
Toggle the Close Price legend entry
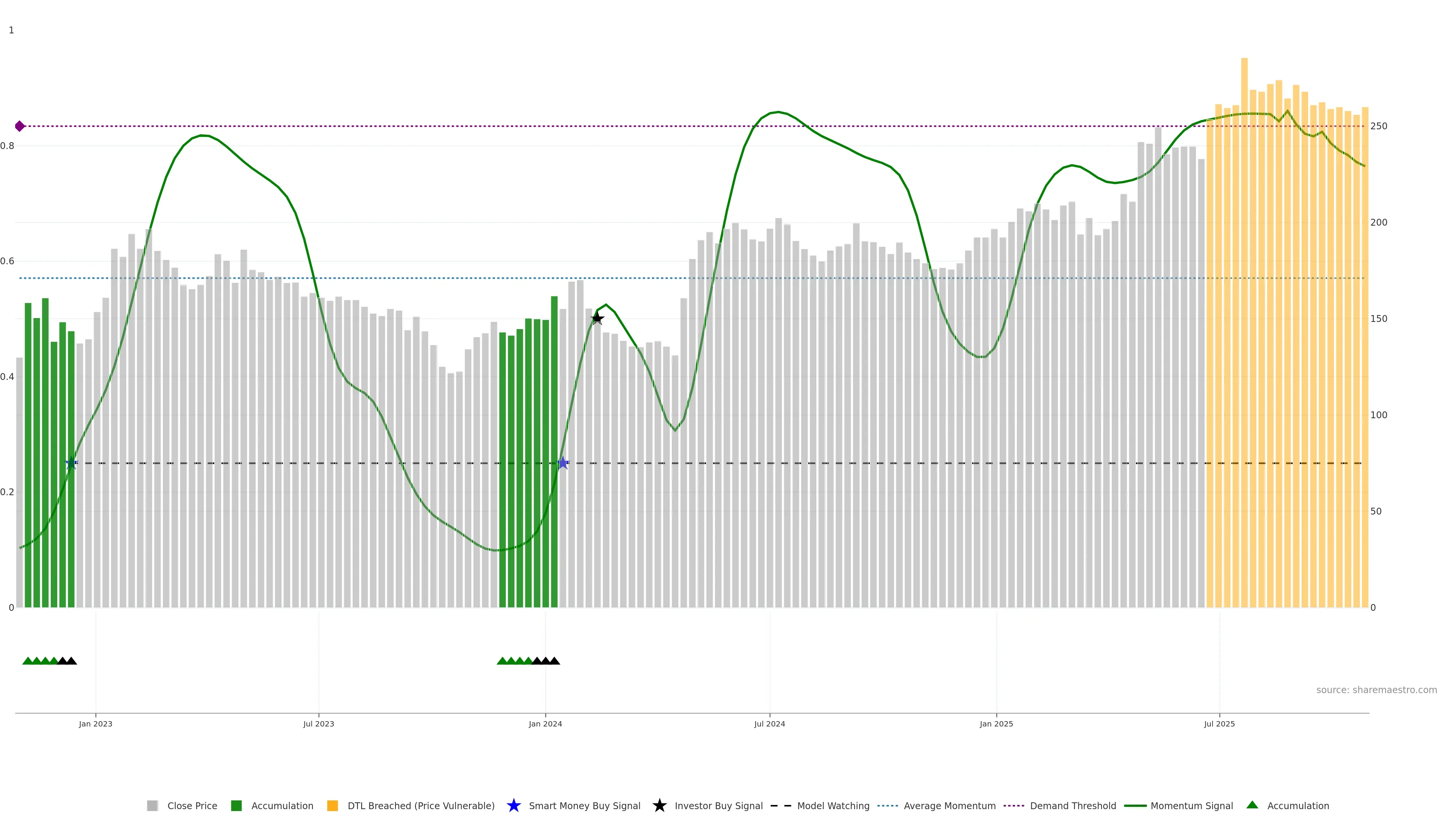(x=191, y=805)
